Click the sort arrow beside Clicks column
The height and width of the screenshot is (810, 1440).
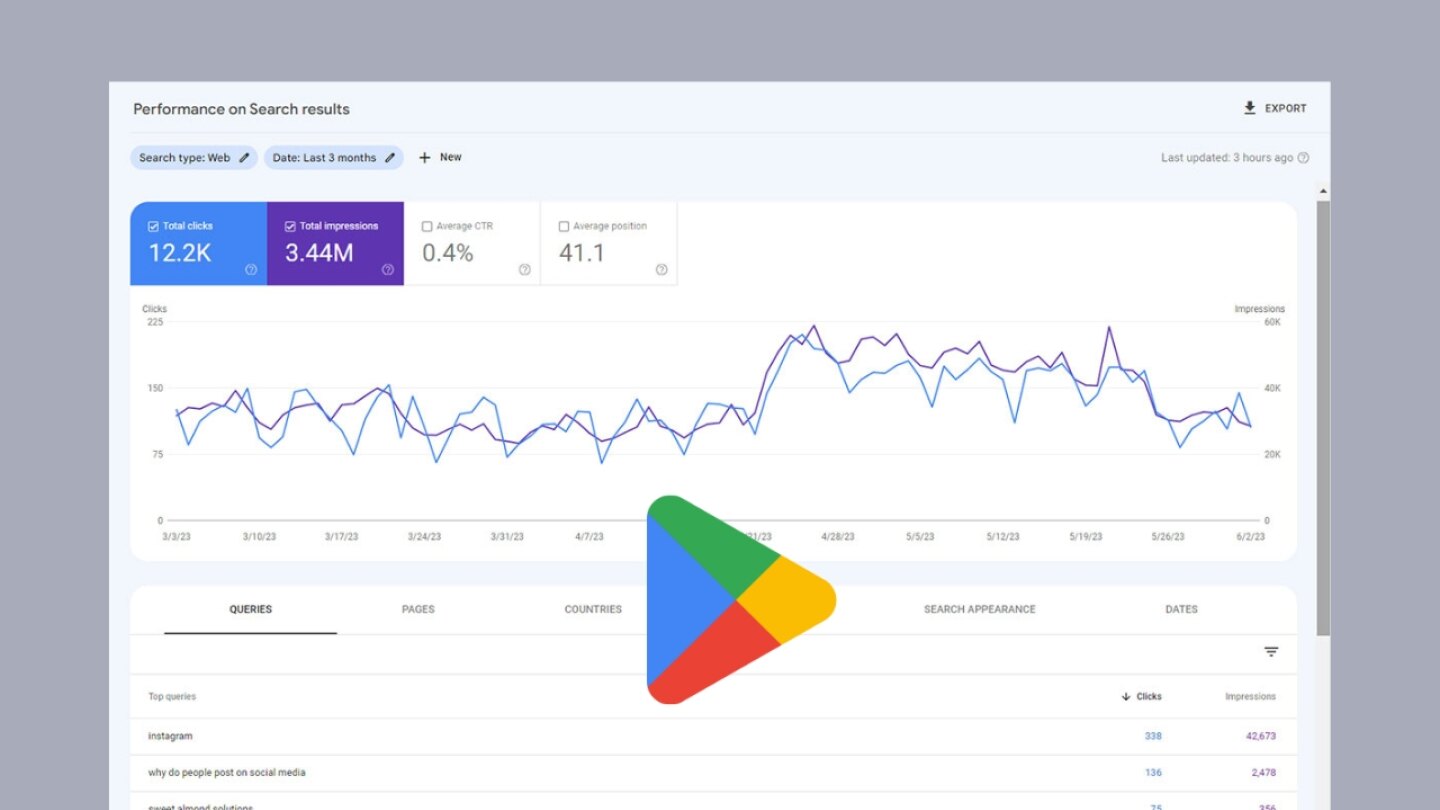tap(1126, 696)
